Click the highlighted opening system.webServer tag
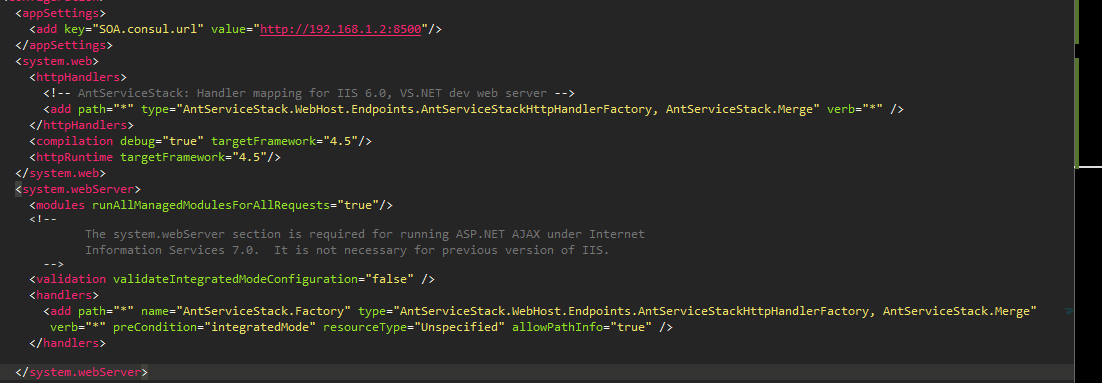 [78, 189]
